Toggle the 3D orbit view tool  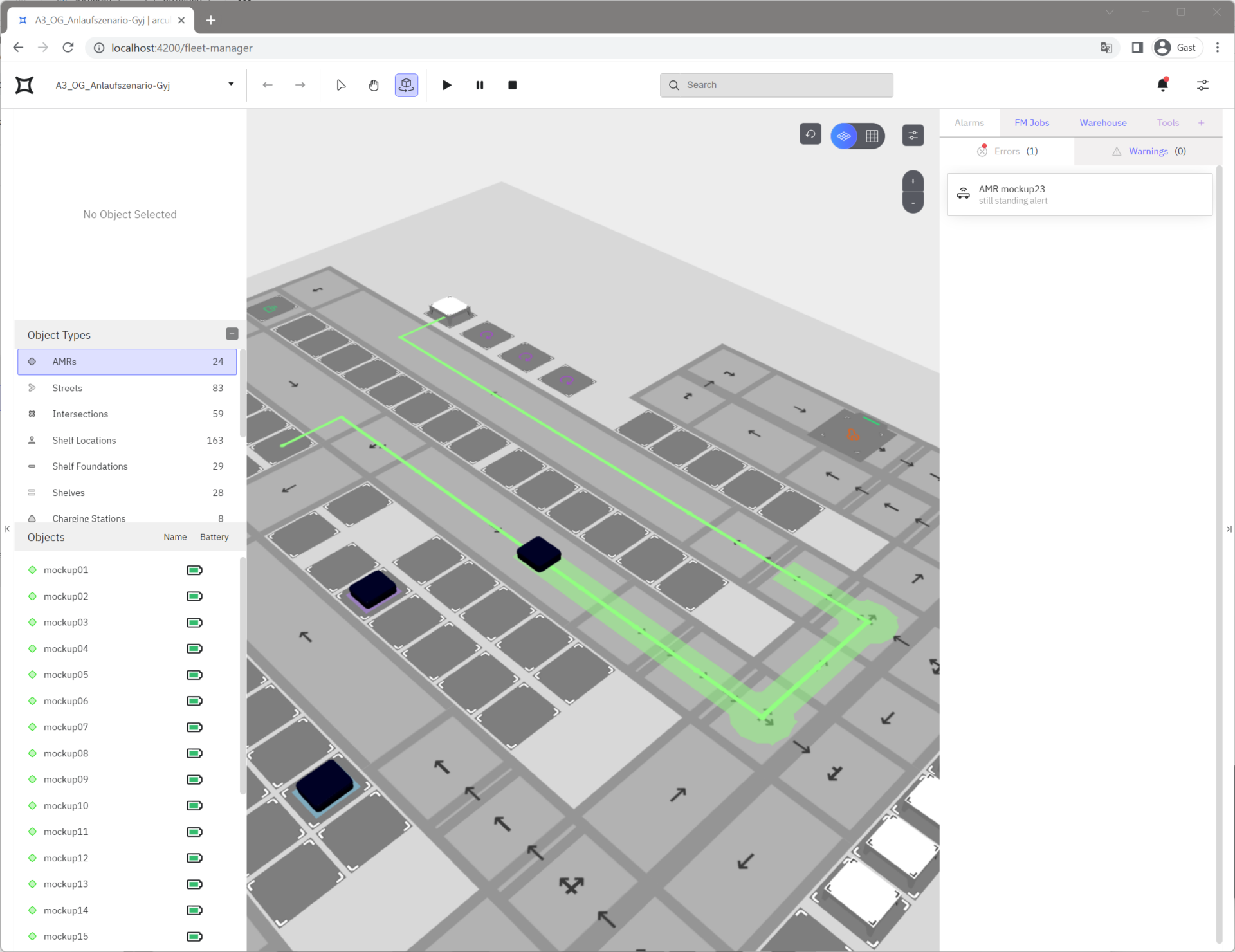click(x=406, y=85)
